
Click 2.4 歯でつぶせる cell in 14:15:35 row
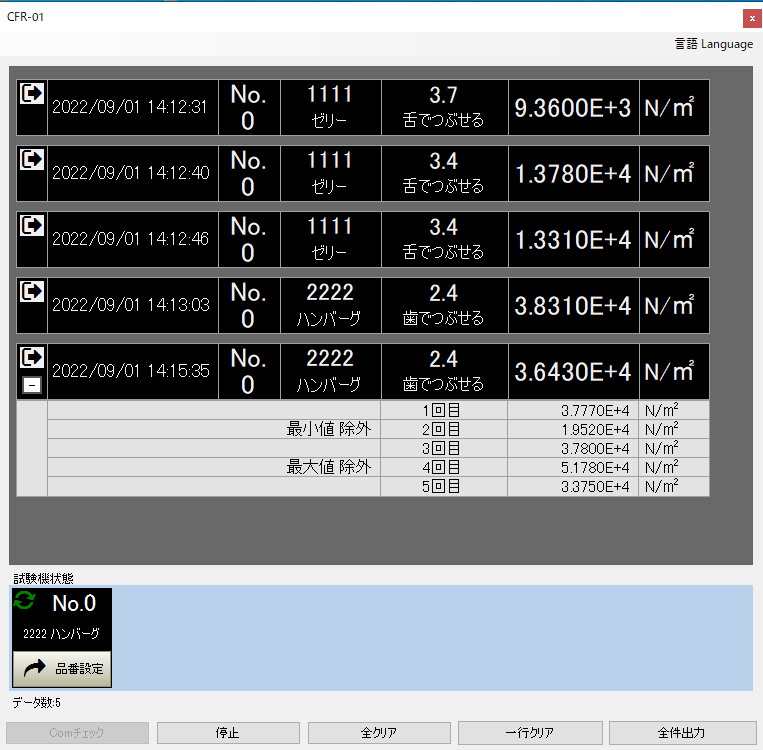pyautogui.click(x=444, y=372)
